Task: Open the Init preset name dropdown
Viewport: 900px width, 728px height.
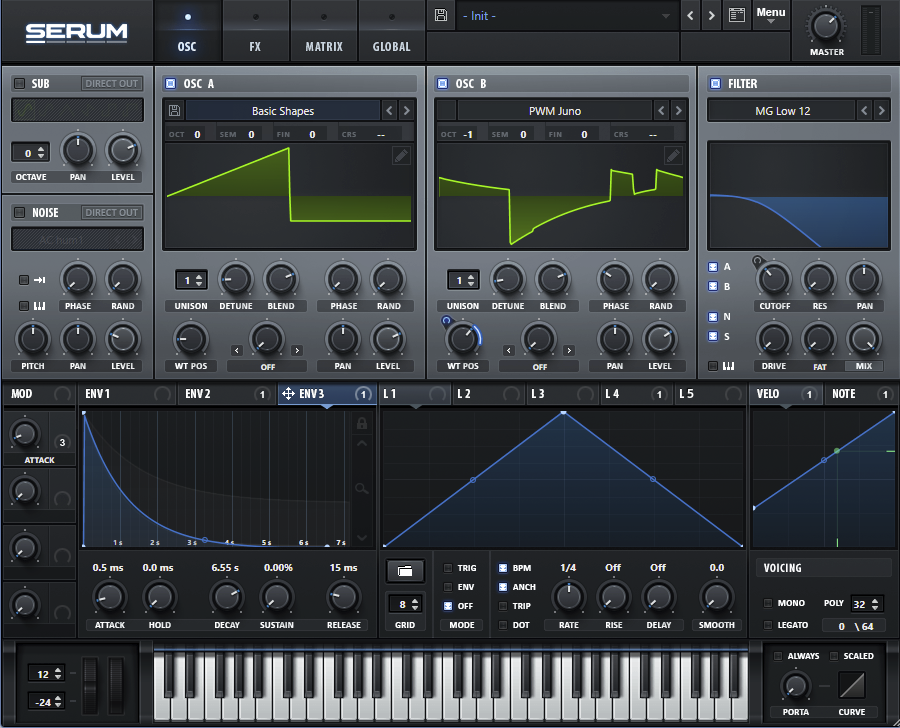Action: 566,16
